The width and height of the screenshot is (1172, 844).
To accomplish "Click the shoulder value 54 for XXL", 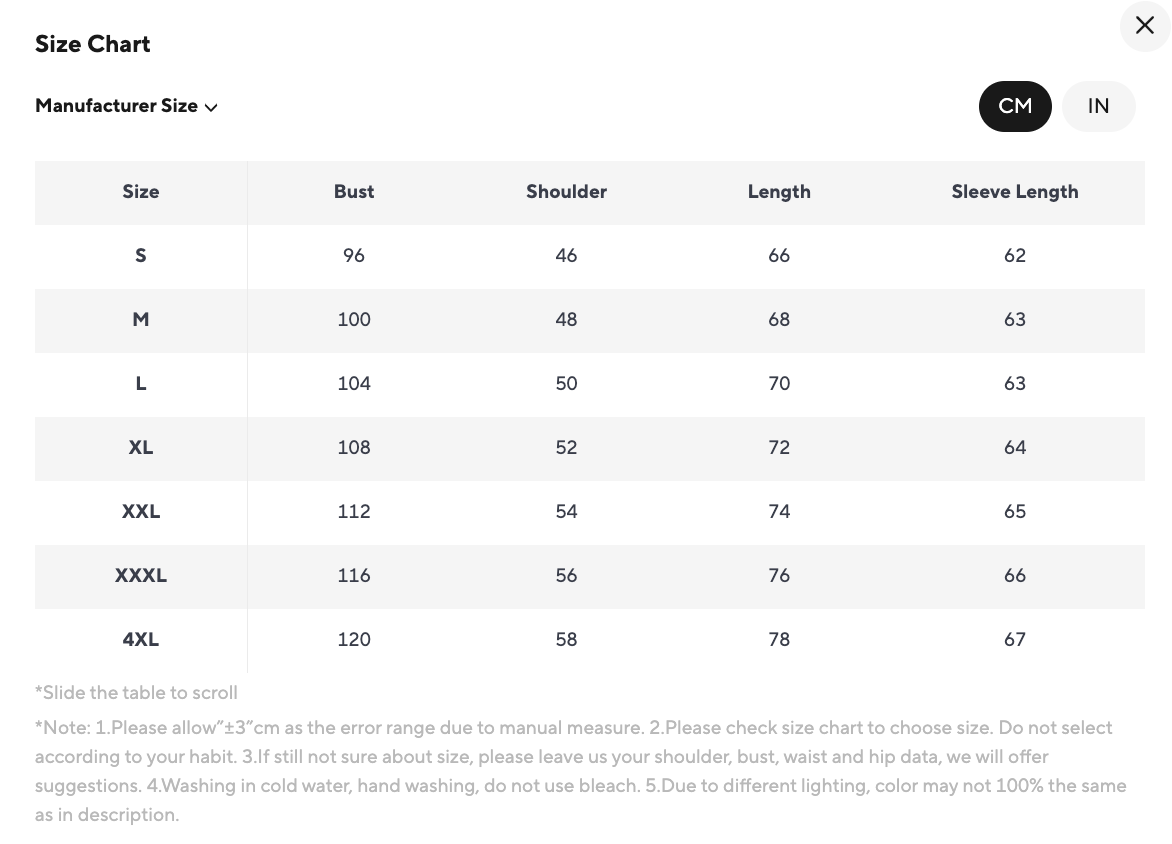I will click(x=566, y=512).
